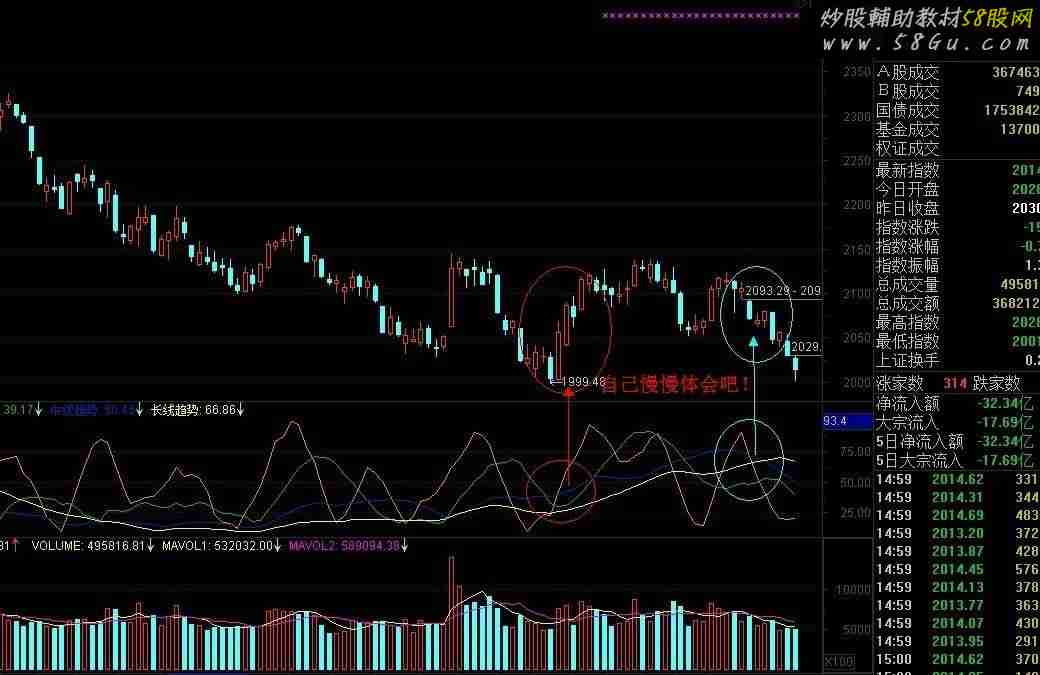The height and width of the screenshot is (675, 1040).
Task: Click the A股成交 label in the quote panel
Action: pos(908,72)
